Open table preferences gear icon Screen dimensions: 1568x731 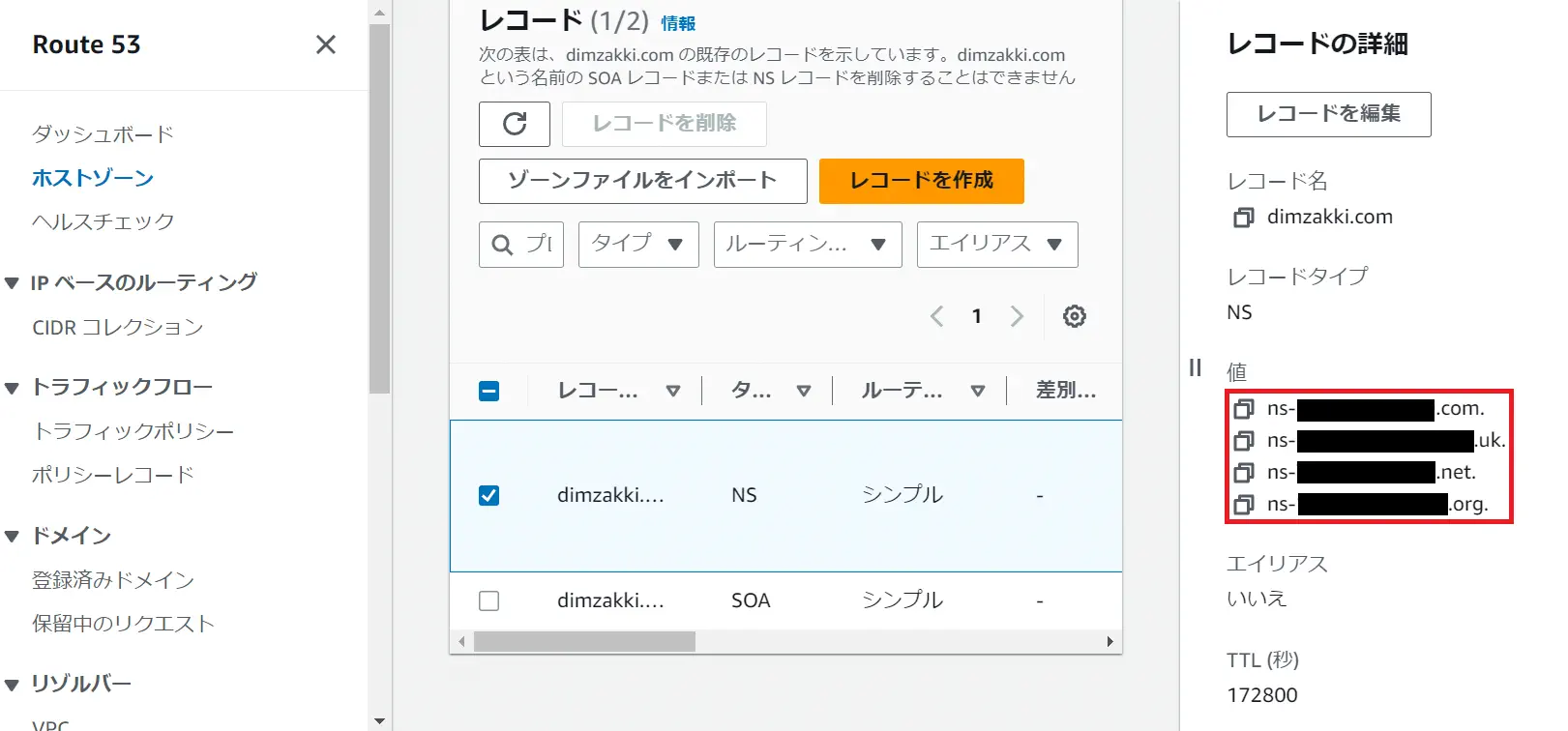[1074, 316]
